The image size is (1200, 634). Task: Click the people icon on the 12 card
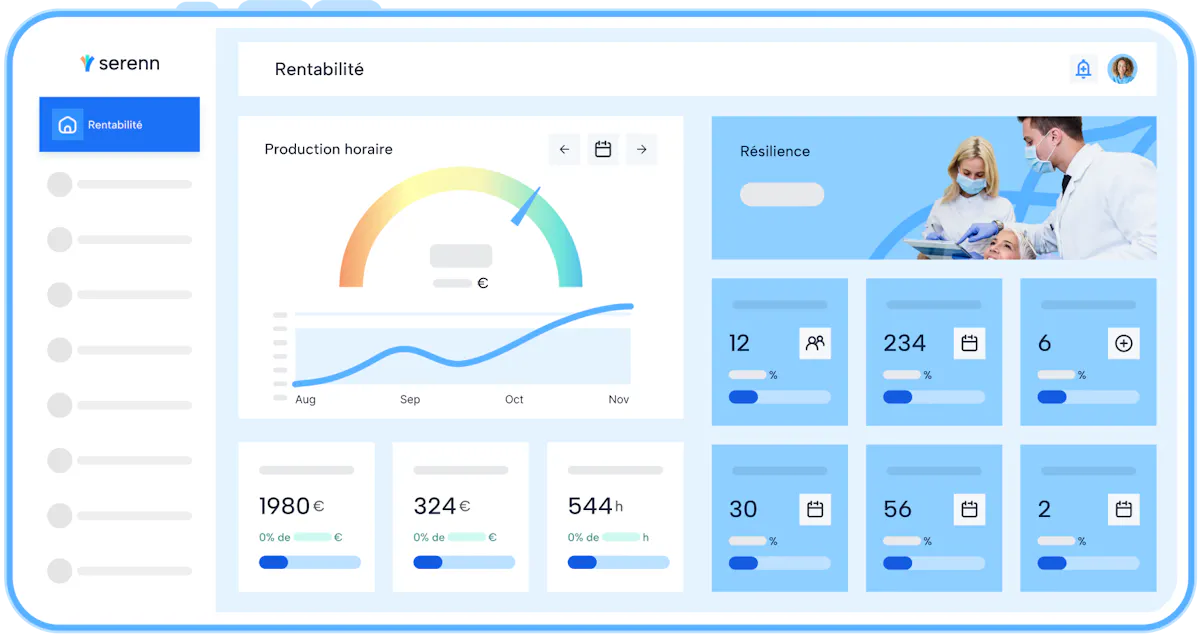tap(815, 343)
